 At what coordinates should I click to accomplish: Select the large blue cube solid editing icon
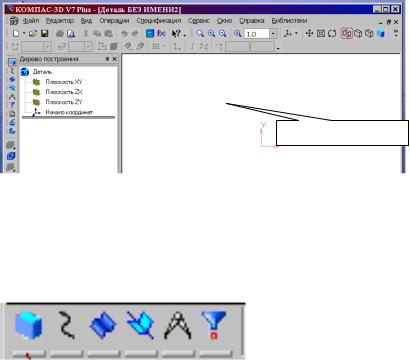pyautogui.click(x=28, y=325)
